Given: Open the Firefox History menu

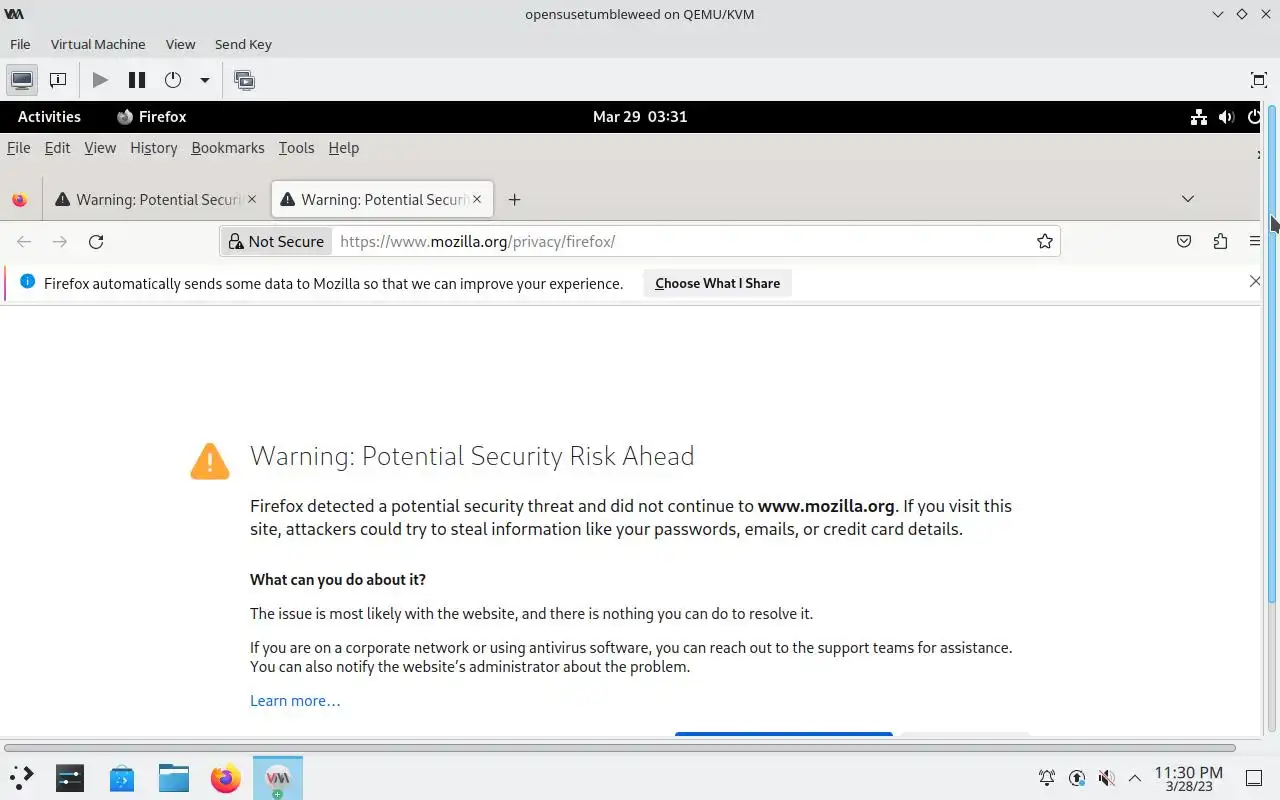Looking at the screenshot, I should (x=153, y=147).
